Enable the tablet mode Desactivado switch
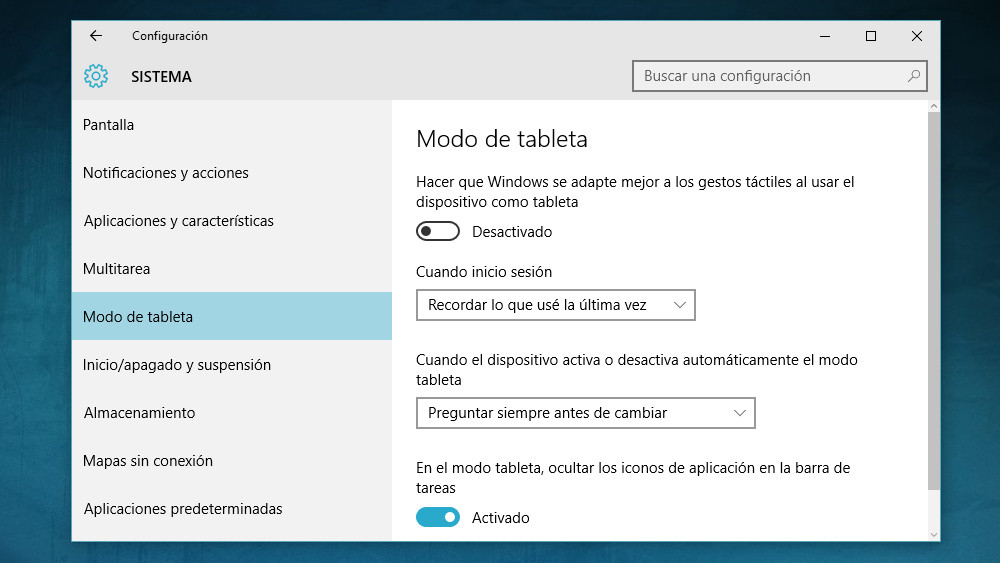The image size is (1000, 563). pyautogui.click(x=438, y=231)
